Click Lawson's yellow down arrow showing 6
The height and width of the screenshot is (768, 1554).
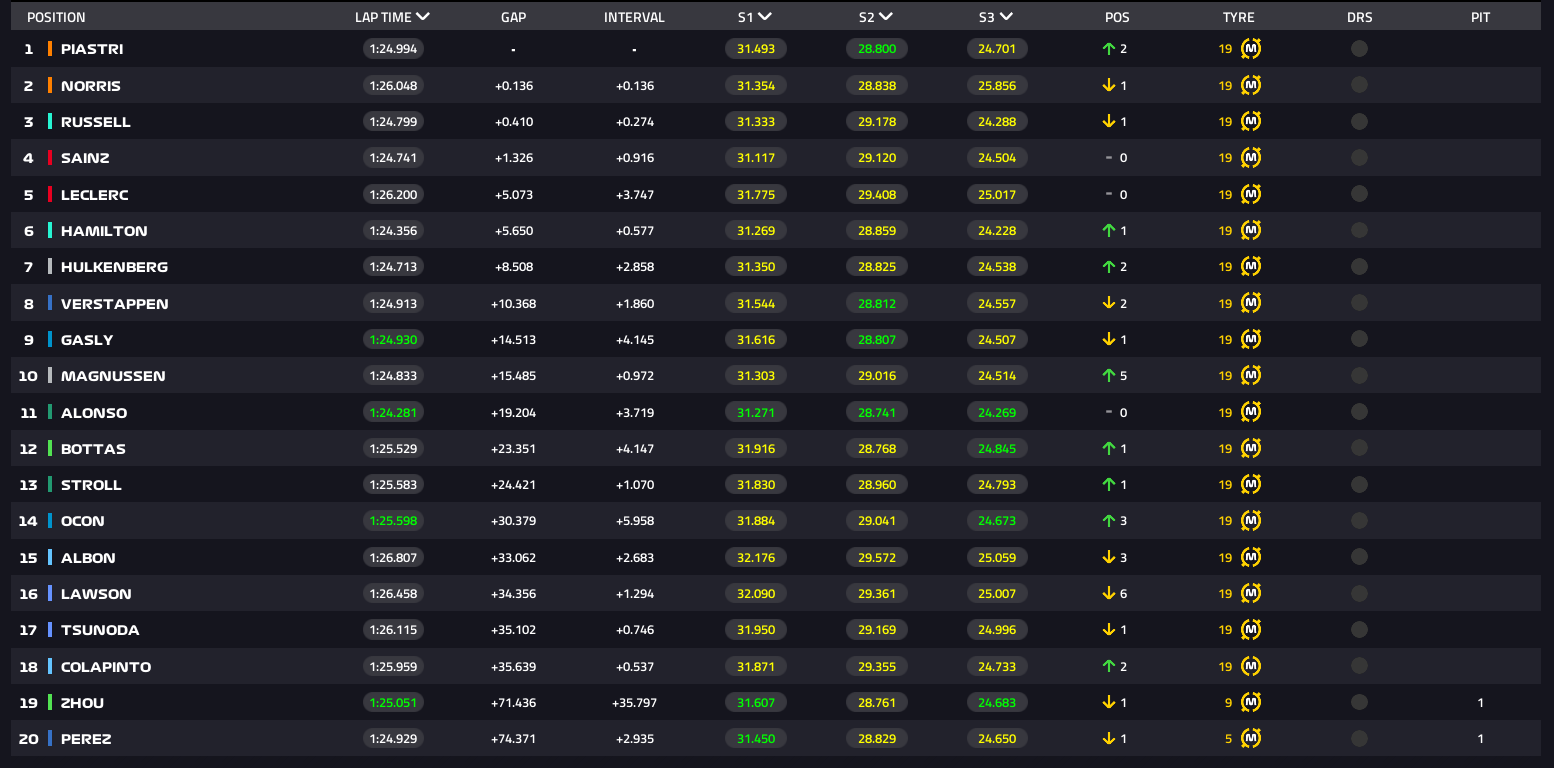pyautogui.click(x=1108, y=594)
